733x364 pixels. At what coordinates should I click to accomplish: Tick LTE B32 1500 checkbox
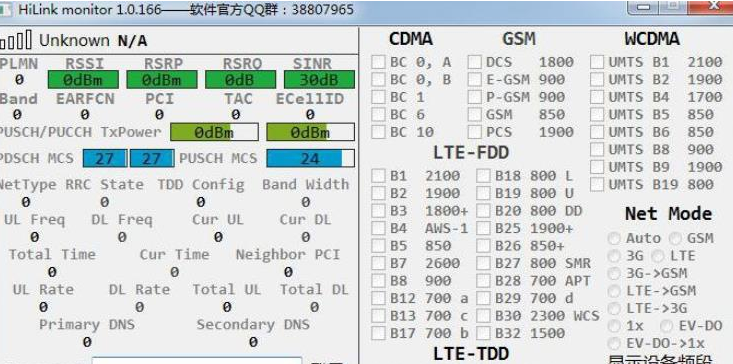[x=483, y=333]
